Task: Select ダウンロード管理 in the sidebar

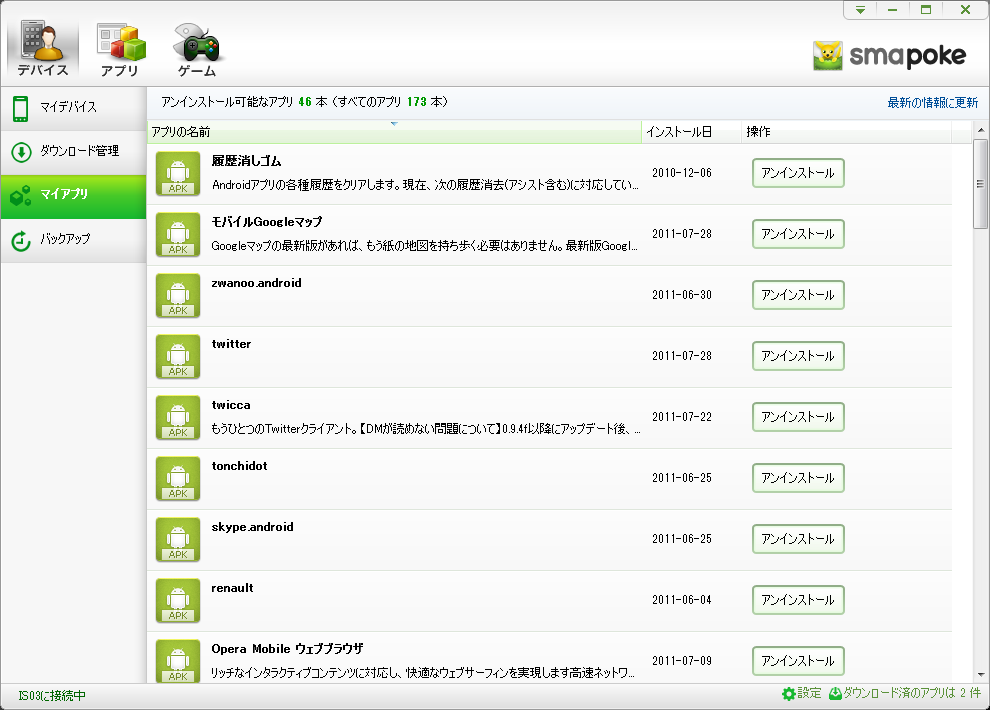Action: [73, 152]
